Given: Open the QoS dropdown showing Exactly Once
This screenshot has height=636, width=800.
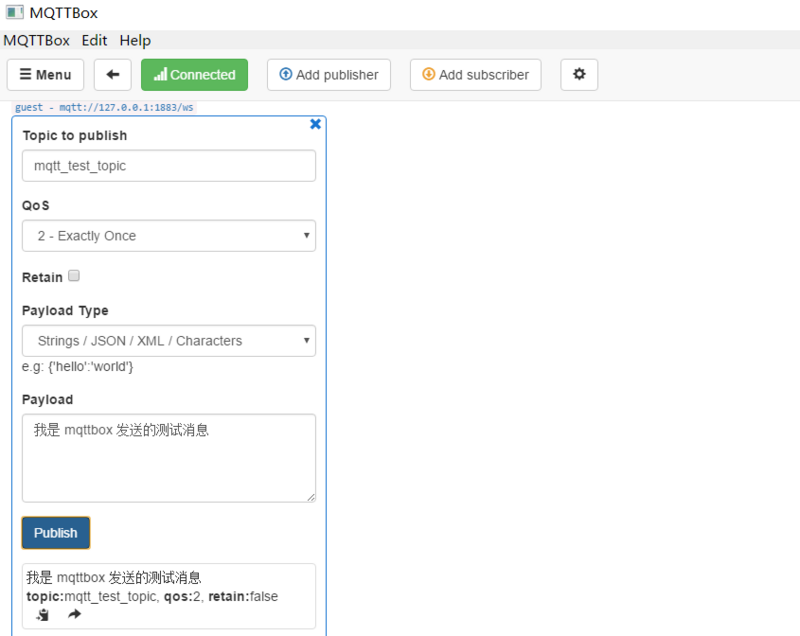Looking at the screenshot, I should [x=168, y=235].
